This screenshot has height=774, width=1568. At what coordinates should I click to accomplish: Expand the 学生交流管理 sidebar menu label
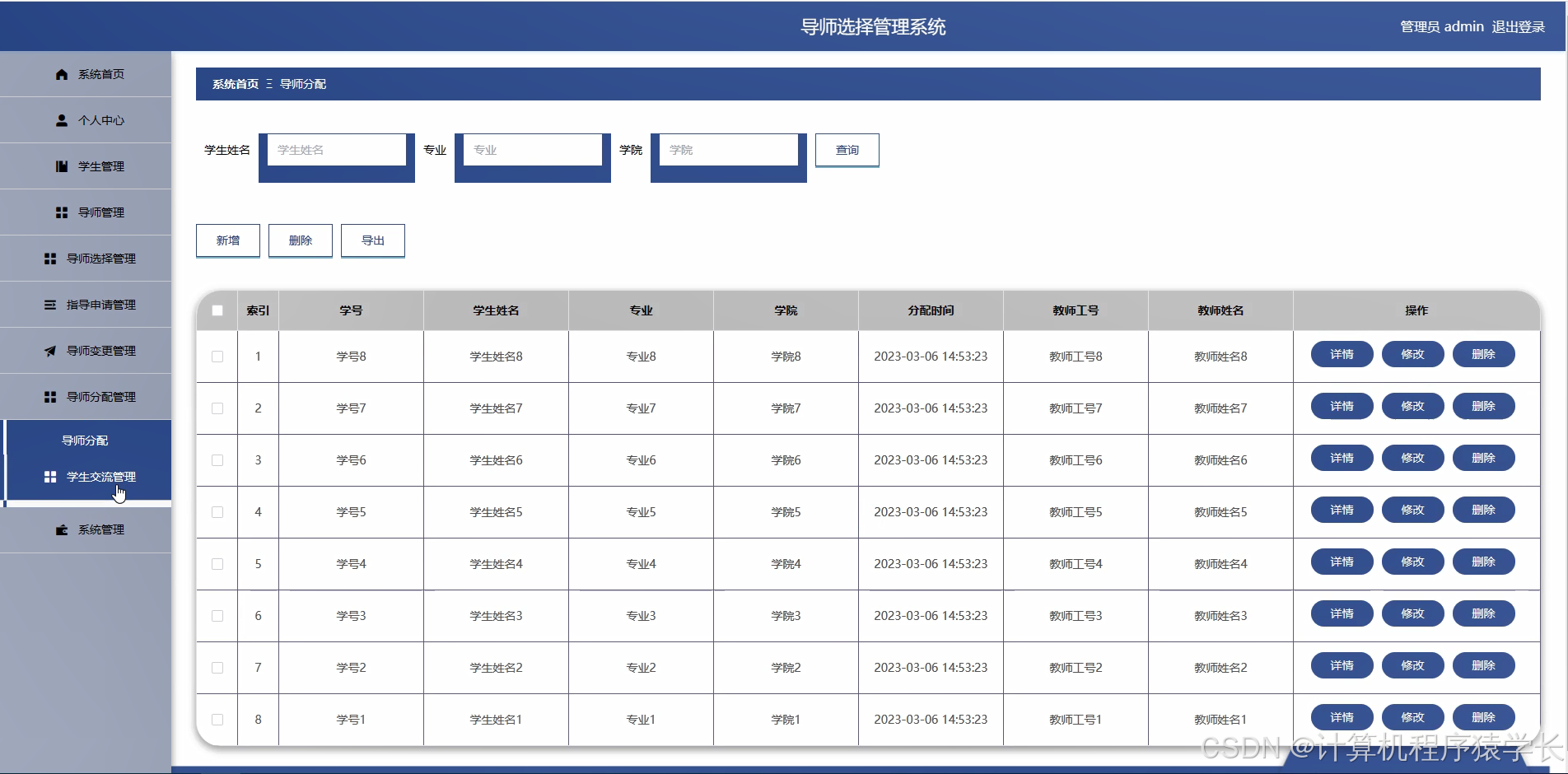click(101, 477)
